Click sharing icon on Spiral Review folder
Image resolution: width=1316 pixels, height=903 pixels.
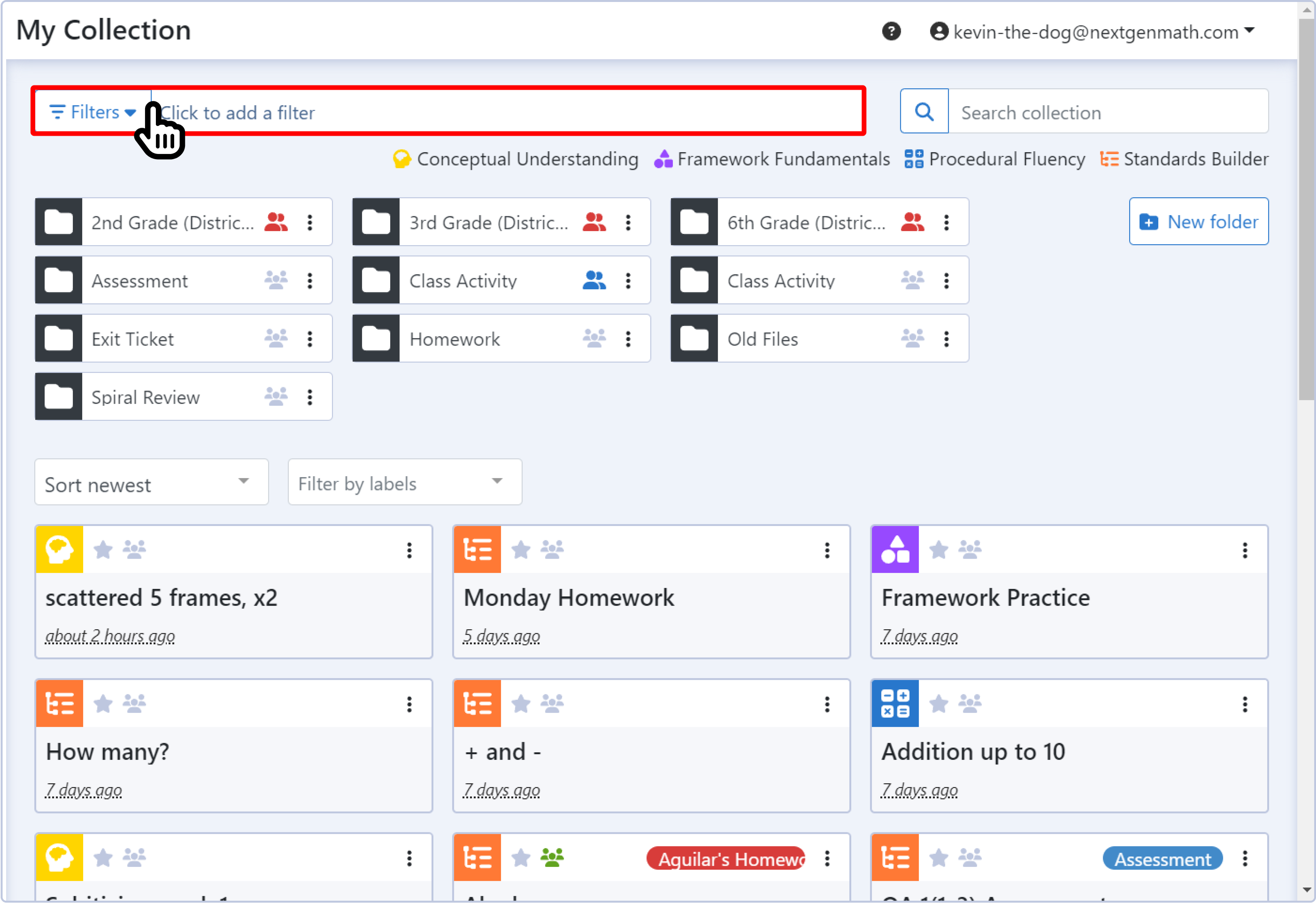click(276, 396)
